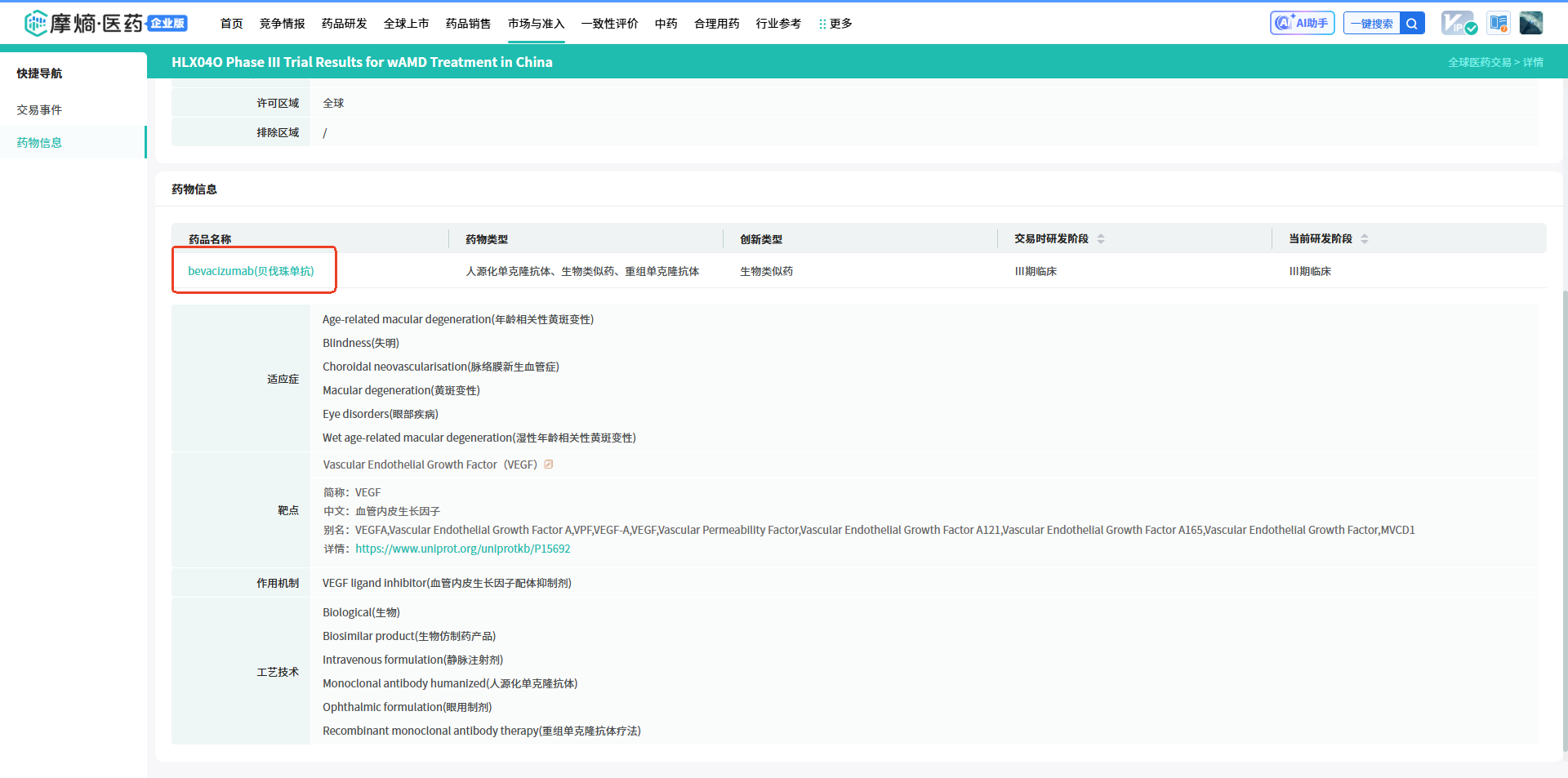Open the AI助手 assistant

[1302, 23]
